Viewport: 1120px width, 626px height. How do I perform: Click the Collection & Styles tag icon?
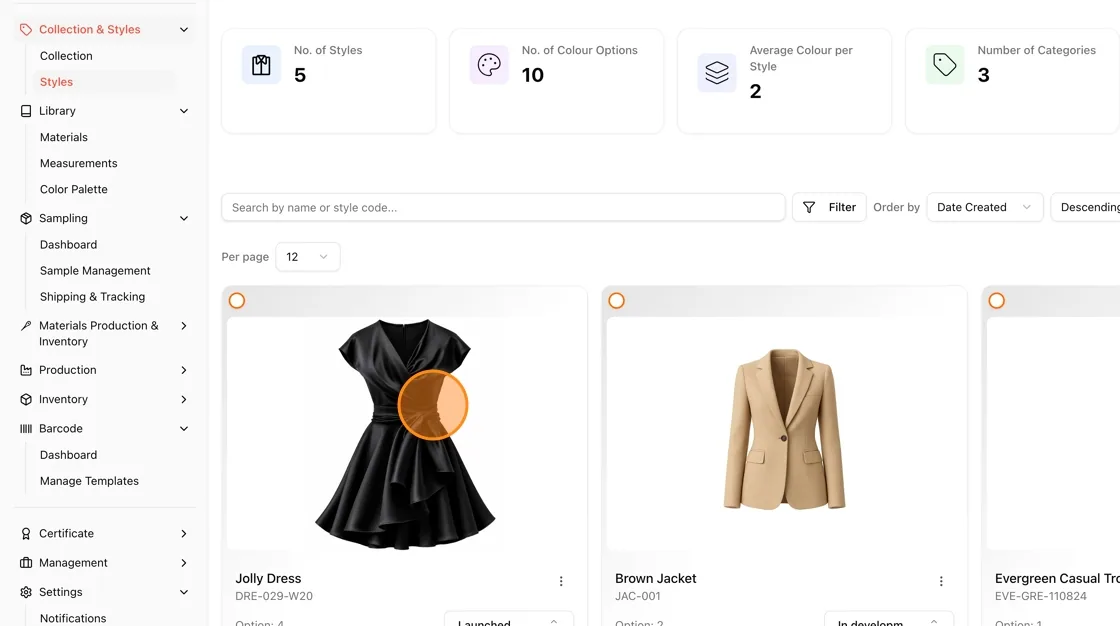[x=26, y=29]
